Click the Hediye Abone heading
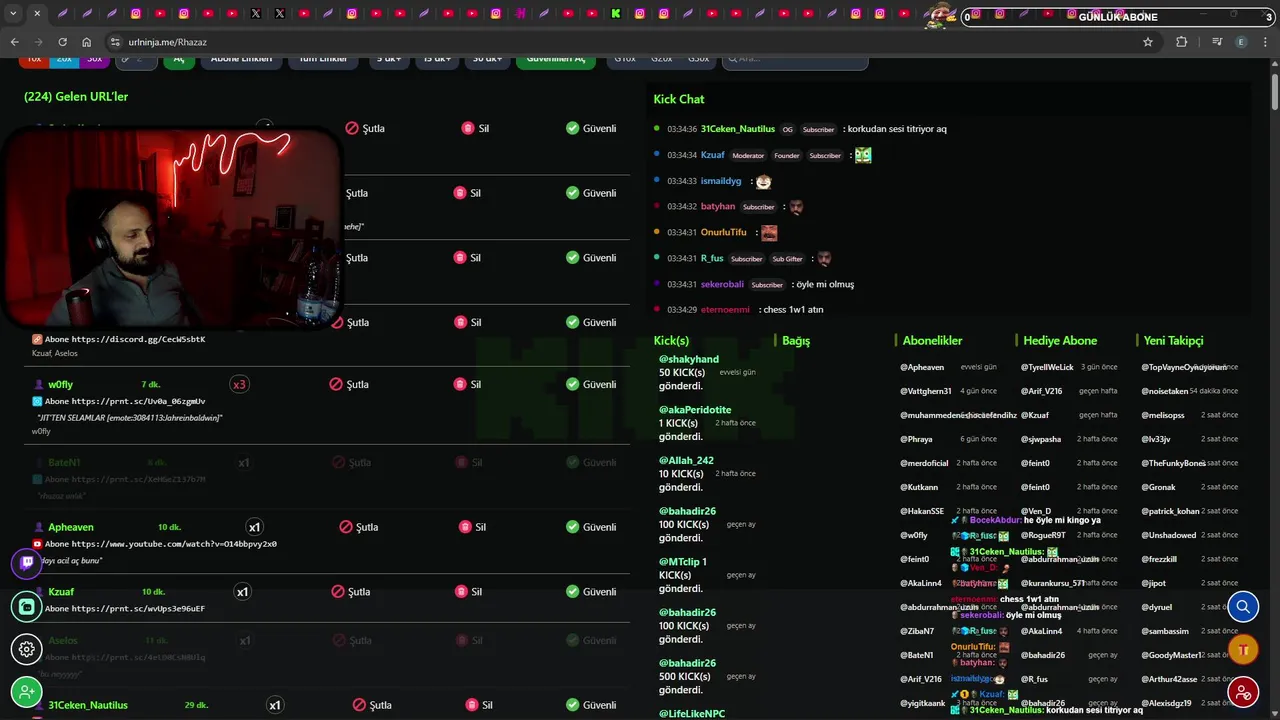This screenshot has width=1280, height=720. point(1060,341)
